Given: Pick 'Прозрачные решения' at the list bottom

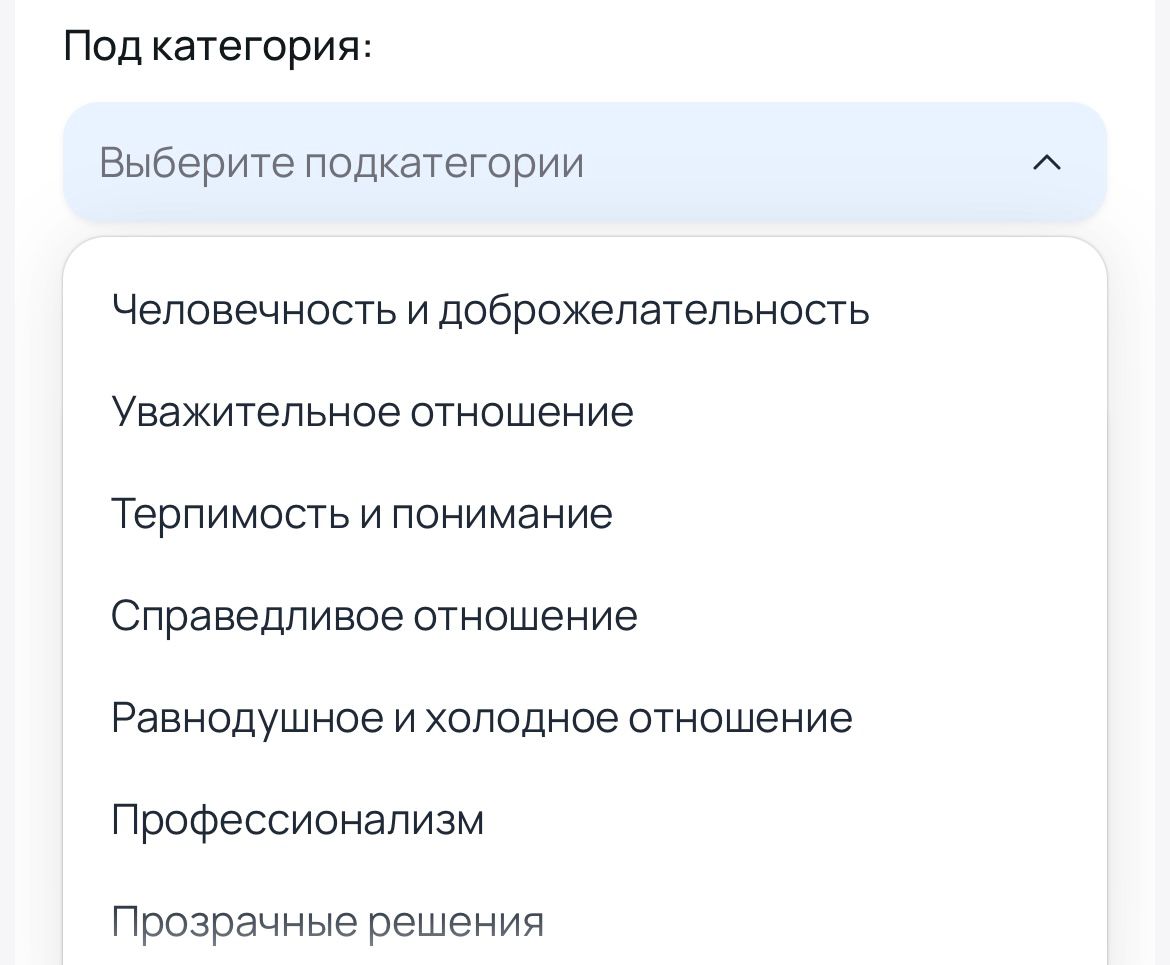Looking at the screenshot, I should point(327,921).
